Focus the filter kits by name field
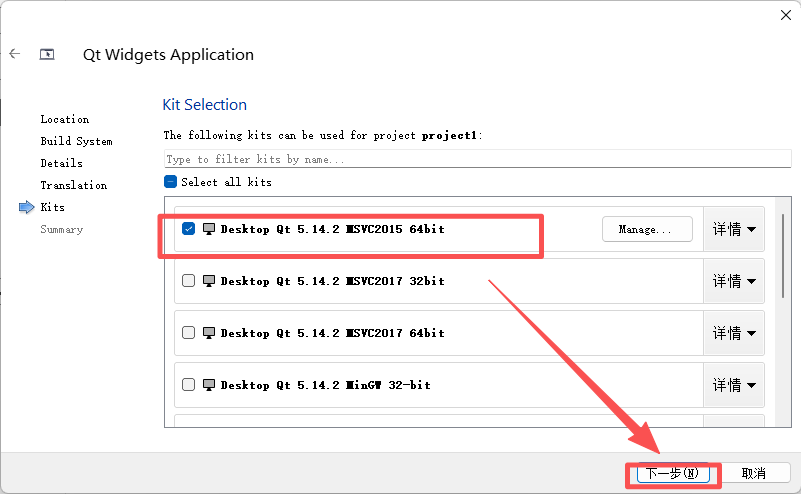This screenshot has width=801, height=494. click(x=478, y=159)
